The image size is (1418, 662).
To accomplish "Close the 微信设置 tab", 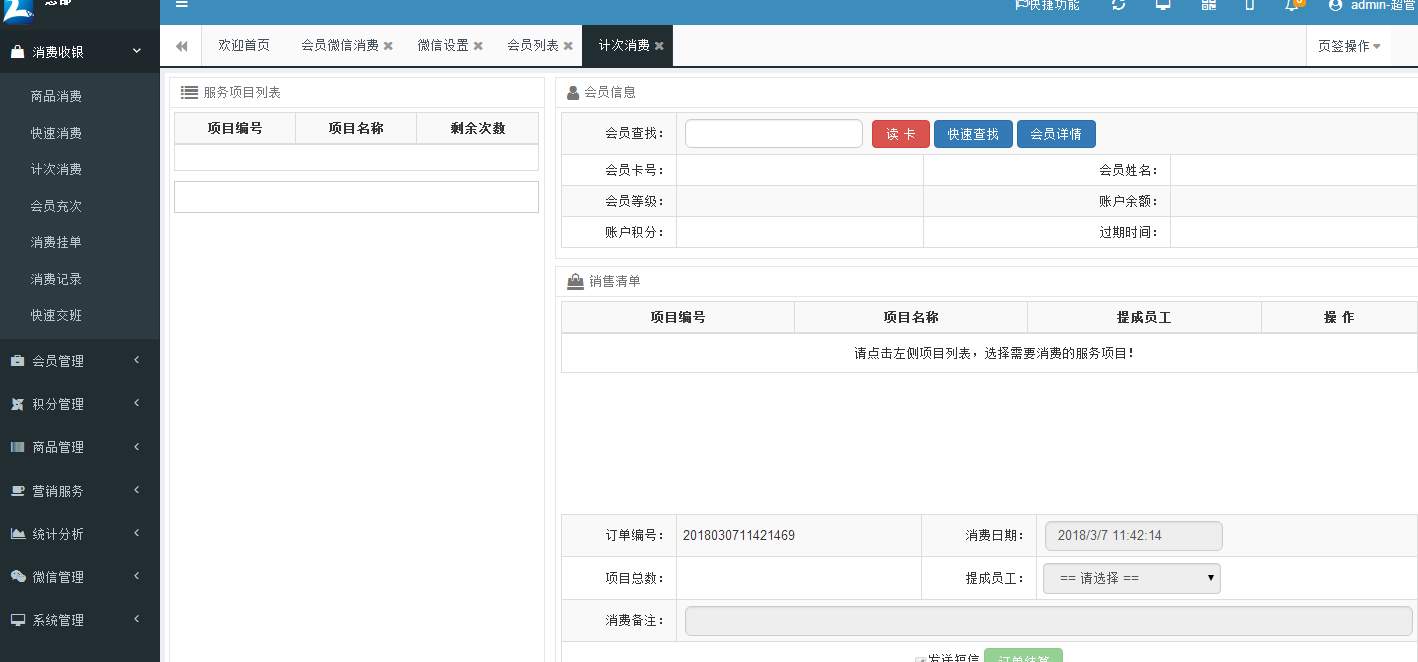I will pos(478,46).
